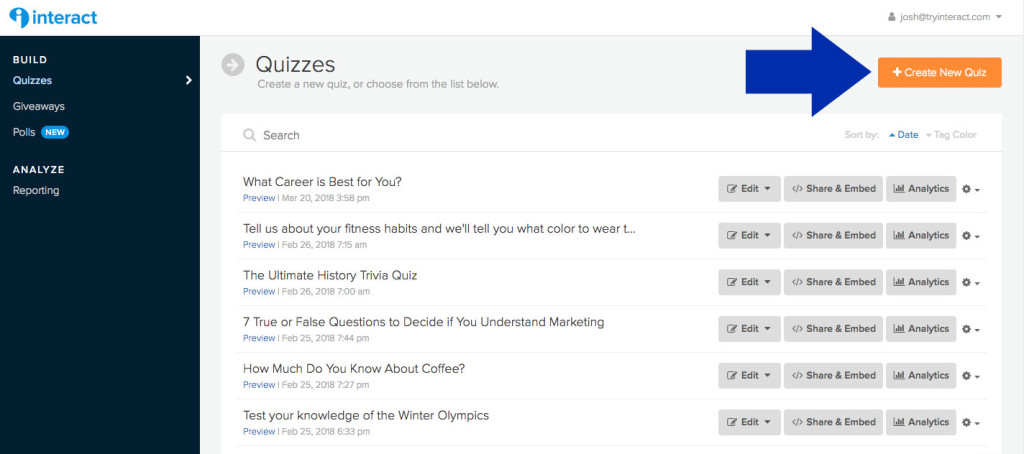Screen dimensions: 1024x454
Task: Preview the Winter Olympics quiz
Action: pos(259,431)
